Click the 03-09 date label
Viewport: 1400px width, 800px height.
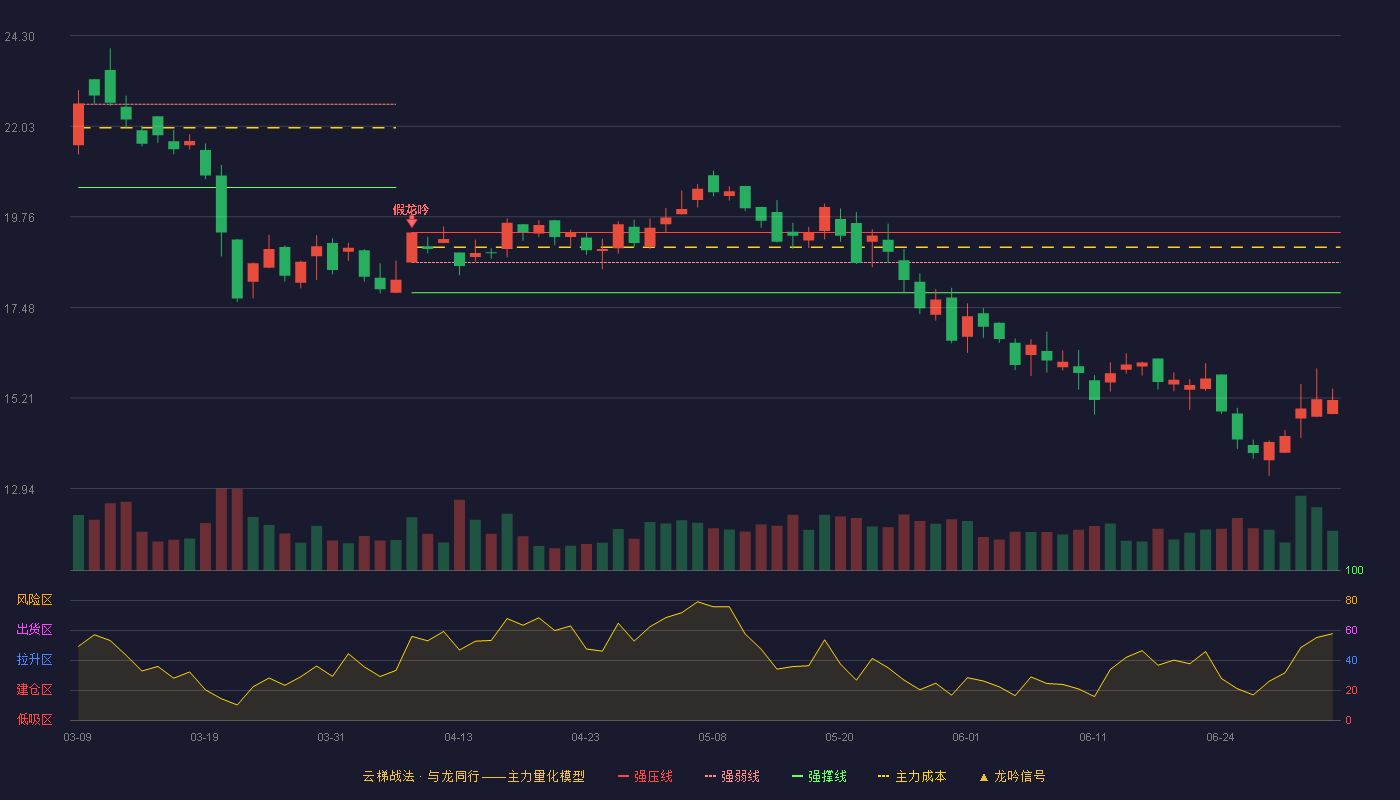point(77,737)
